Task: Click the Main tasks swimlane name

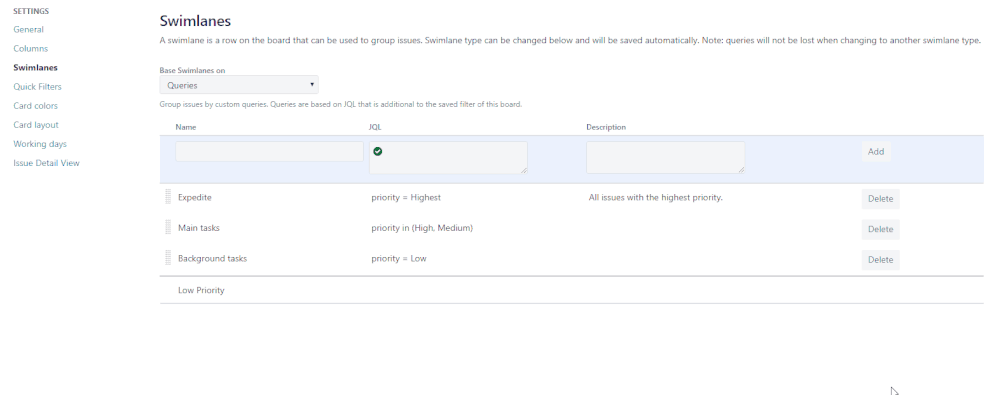Action: coord(199,228)
